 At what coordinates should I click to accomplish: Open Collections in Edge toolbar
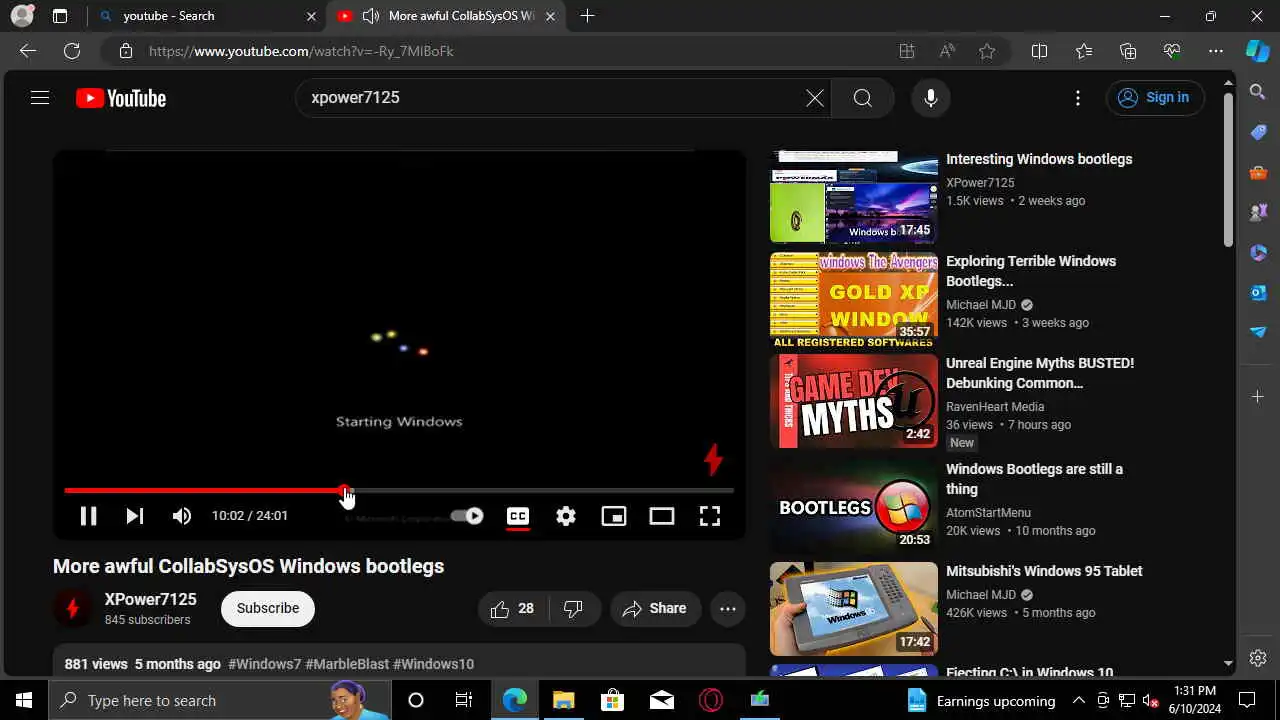pos(1128,51)
